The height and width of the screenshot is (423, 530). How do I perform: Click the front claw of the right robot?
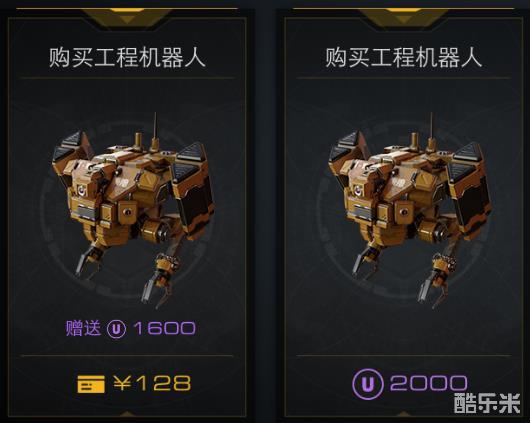click(433, 281)
